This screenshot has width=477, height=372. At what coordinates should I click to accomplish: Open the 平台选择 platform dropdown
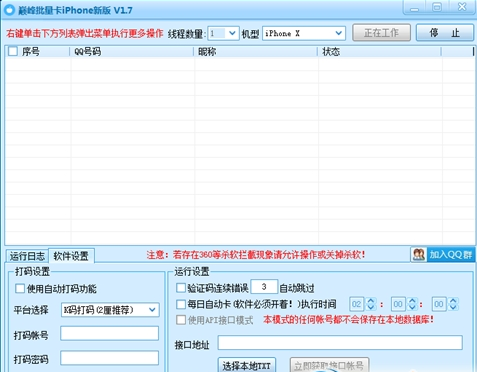pos(110,310)
